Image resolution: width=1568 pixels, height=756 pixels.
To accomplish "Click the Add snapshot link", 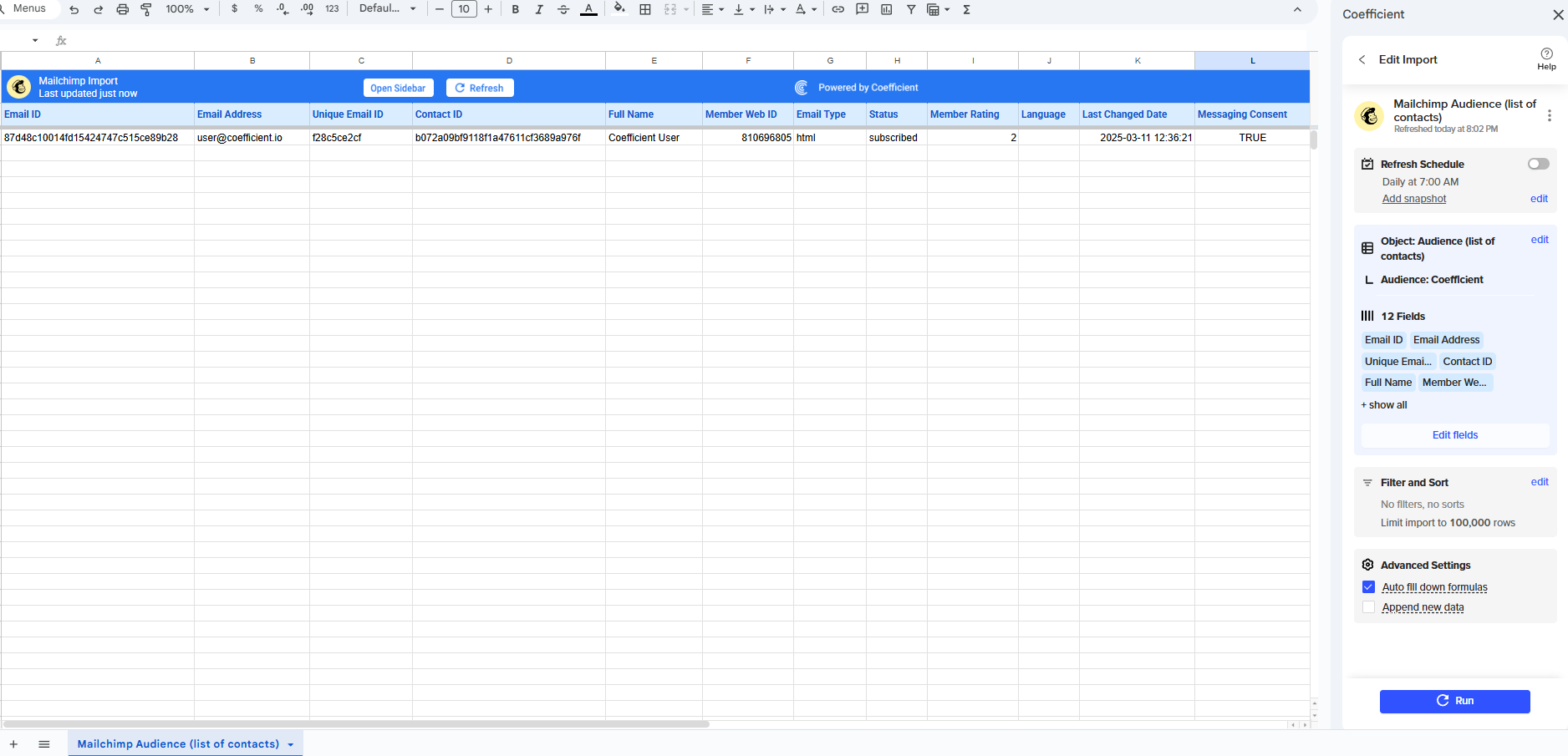I will [x=1413, y=199].
